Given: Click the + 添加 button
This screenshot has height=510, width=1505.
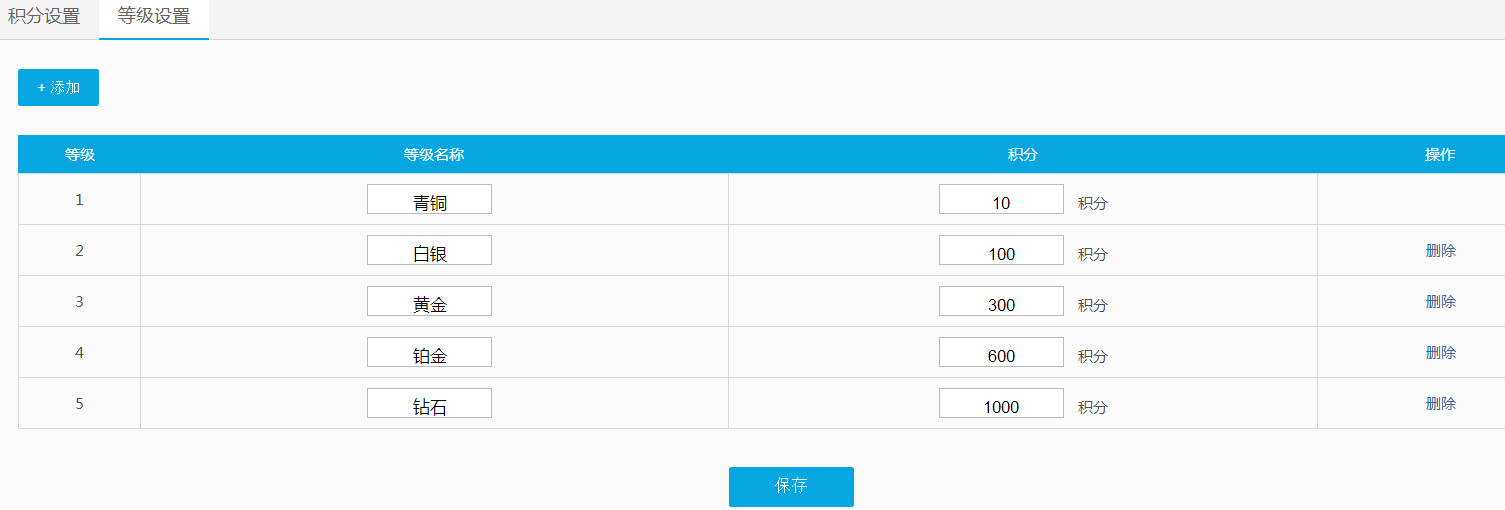Looking at the screenshot, I should pyautogui.click(x=58, y=87).
